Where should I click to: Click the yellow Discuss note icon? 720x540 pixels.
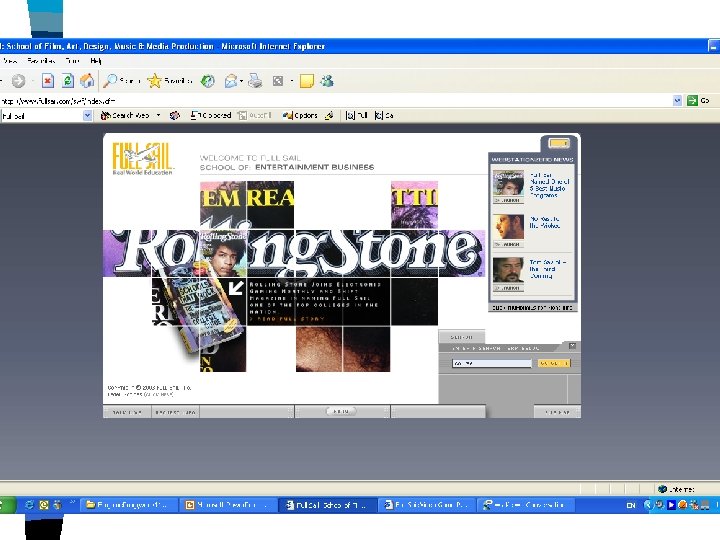tap(306, 81)
